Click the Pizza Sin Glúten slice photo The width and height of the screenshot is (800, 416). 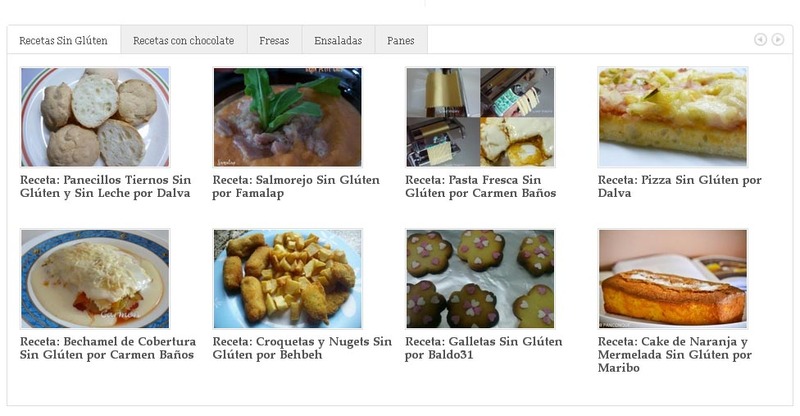[672, 117]
